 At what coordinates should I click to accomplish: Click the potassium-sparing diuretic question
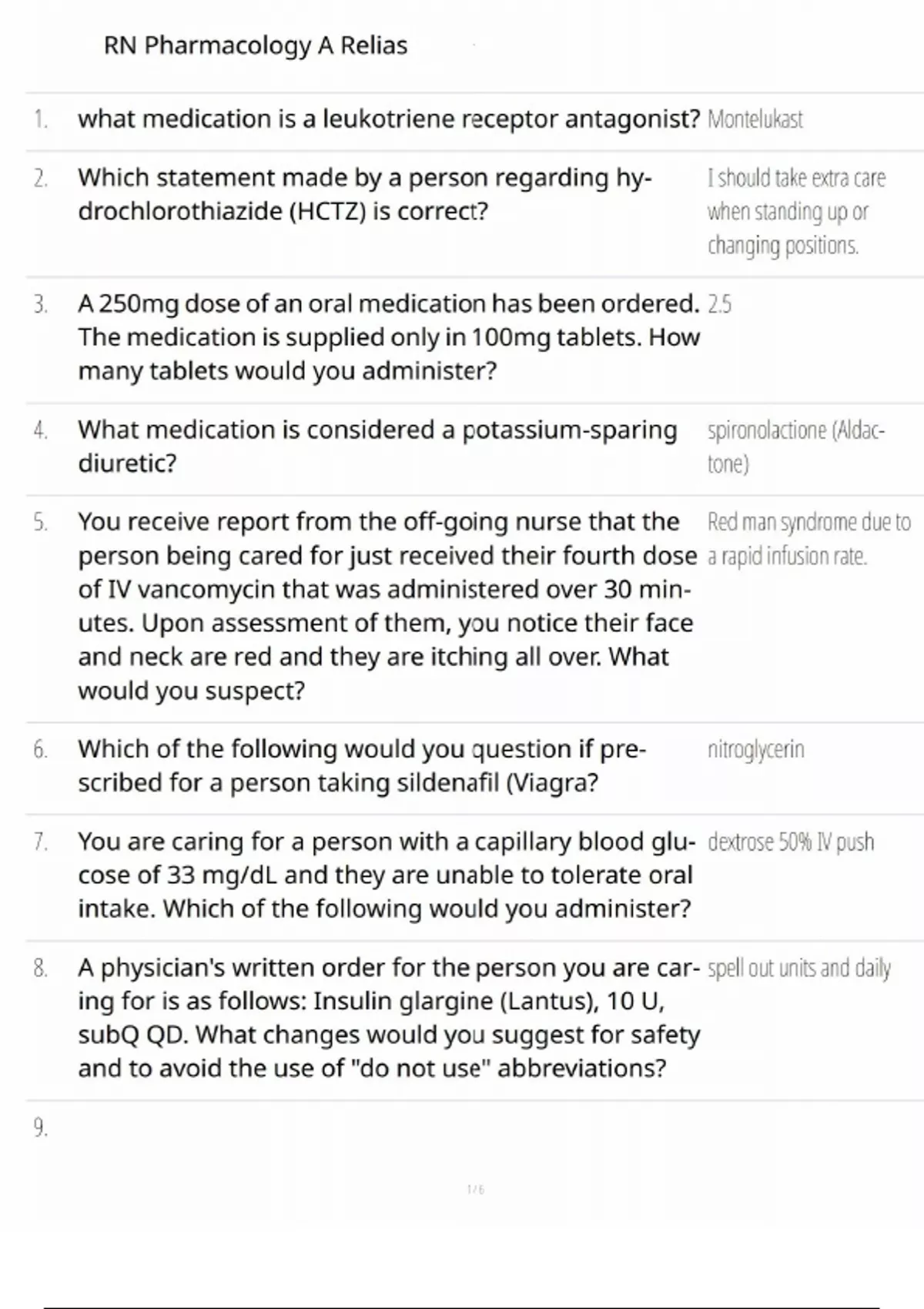(377, 446)
